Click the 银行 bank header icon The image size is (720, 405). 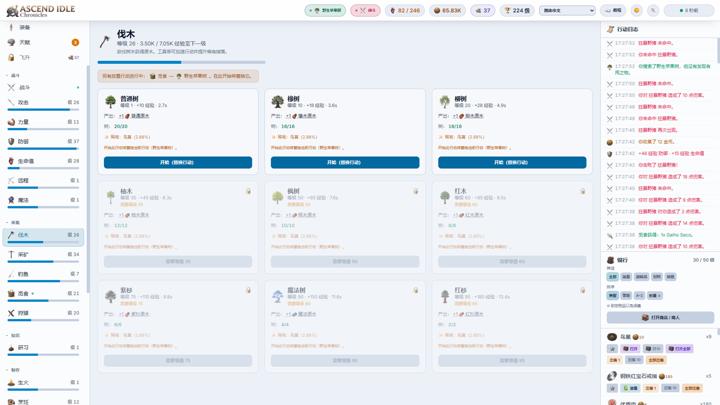611,260
